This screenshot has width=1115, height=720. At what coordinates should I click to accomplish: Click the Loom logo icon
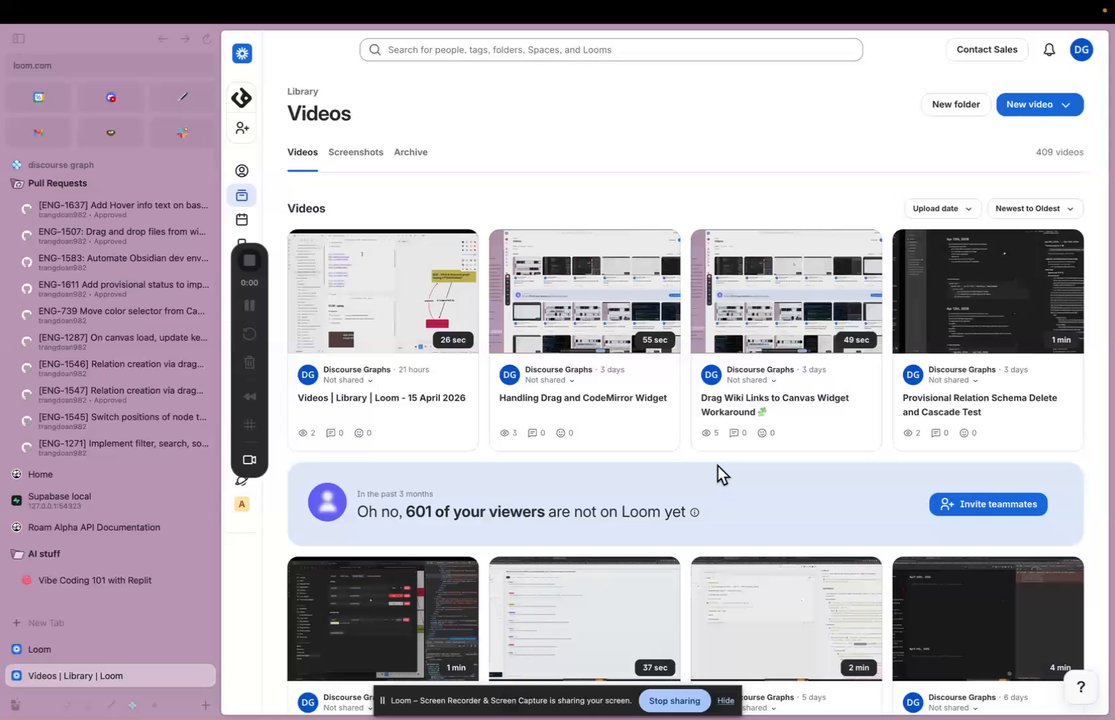242,53
